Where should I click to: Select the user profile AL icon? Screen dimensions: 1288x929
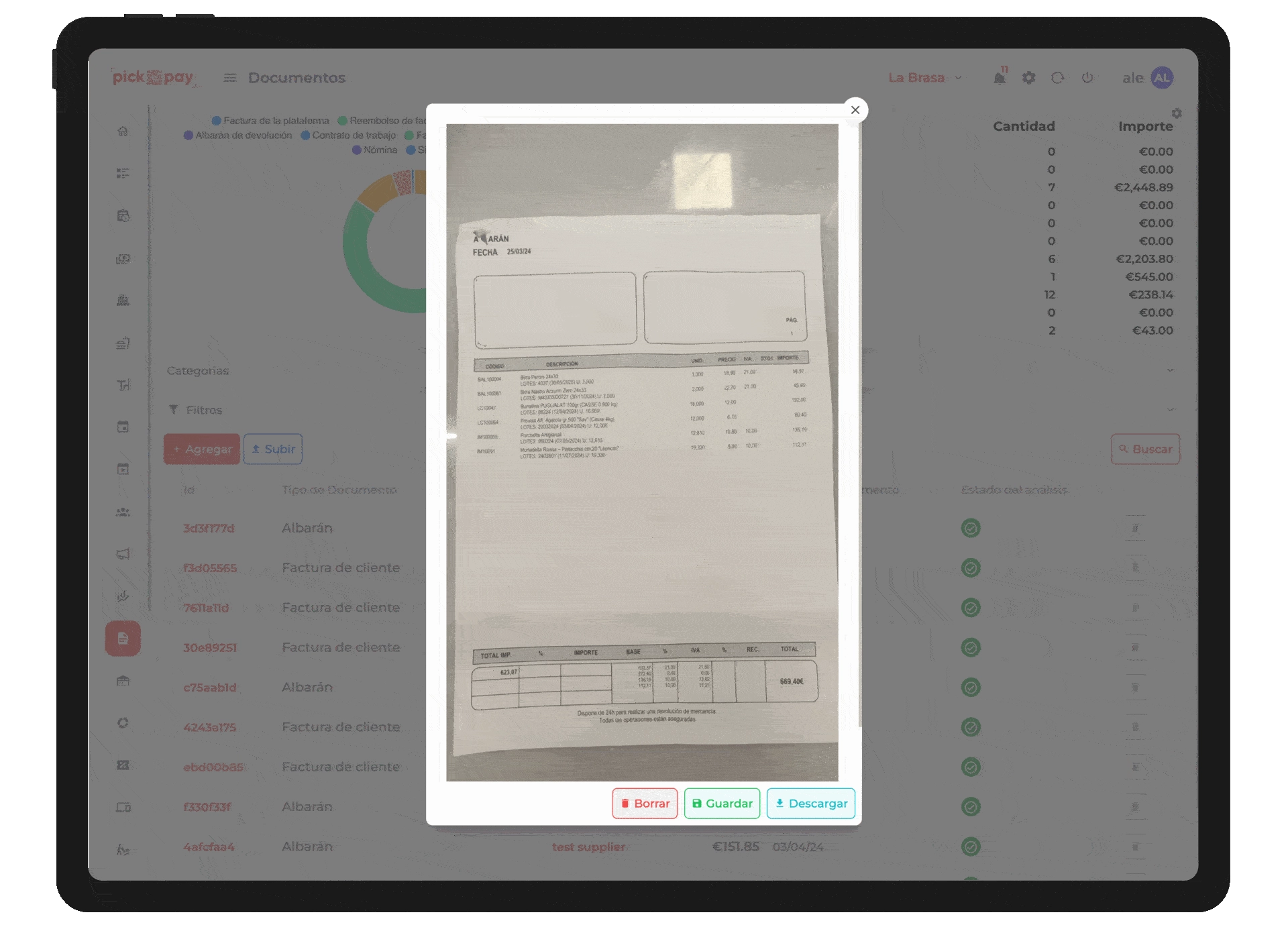pos(1162,77)
